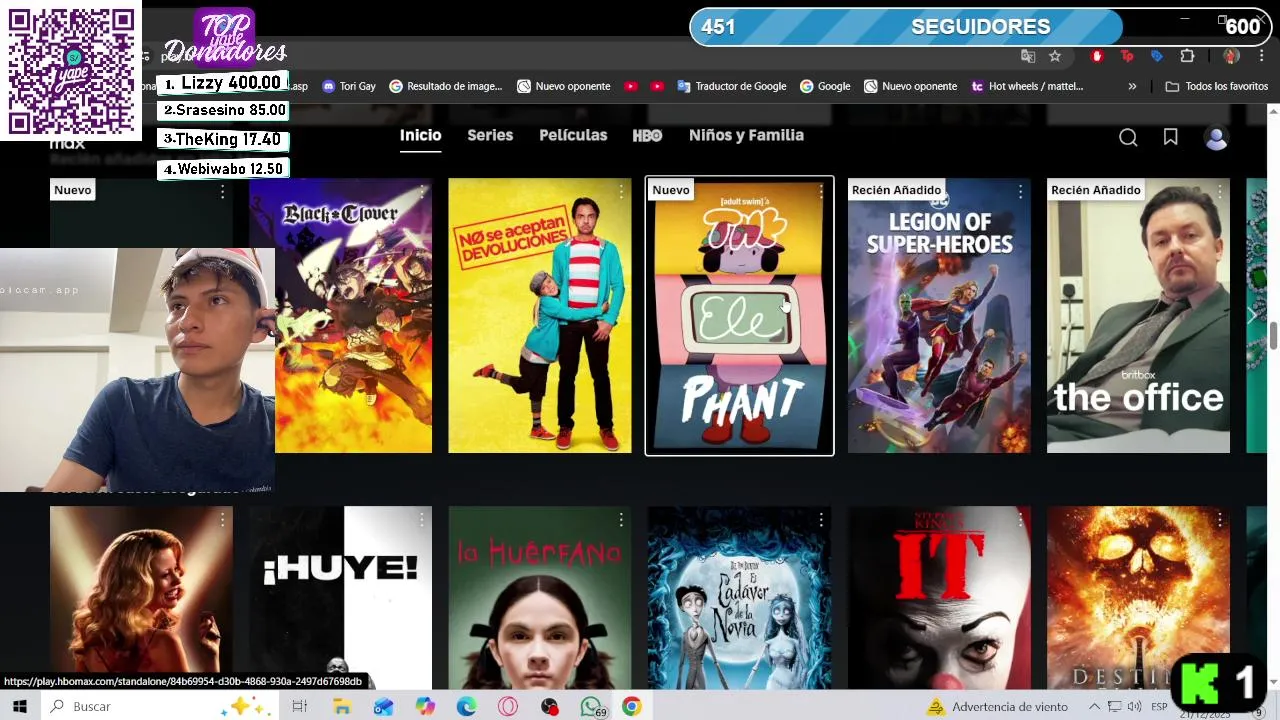Open options menu on Legion of Super-Heroes
Viewport: 1280px width, 720px height.
pos(1020,191)
